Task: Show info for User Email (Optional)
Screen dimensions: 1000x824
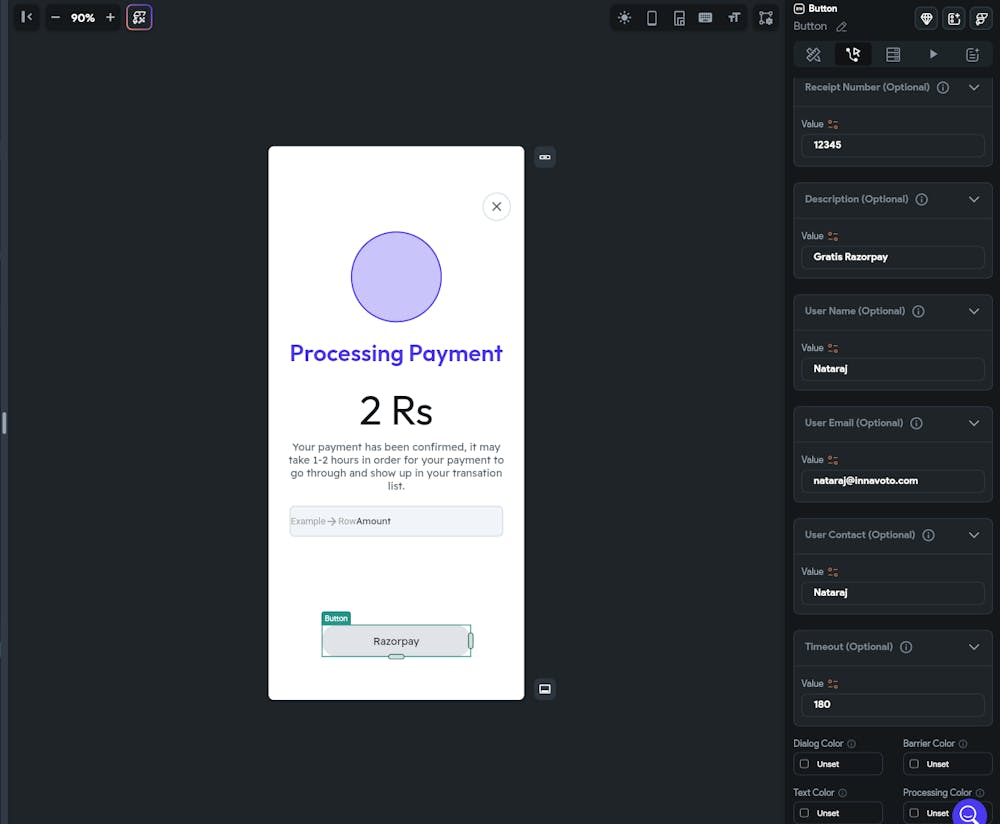Action: pos(916,423)
